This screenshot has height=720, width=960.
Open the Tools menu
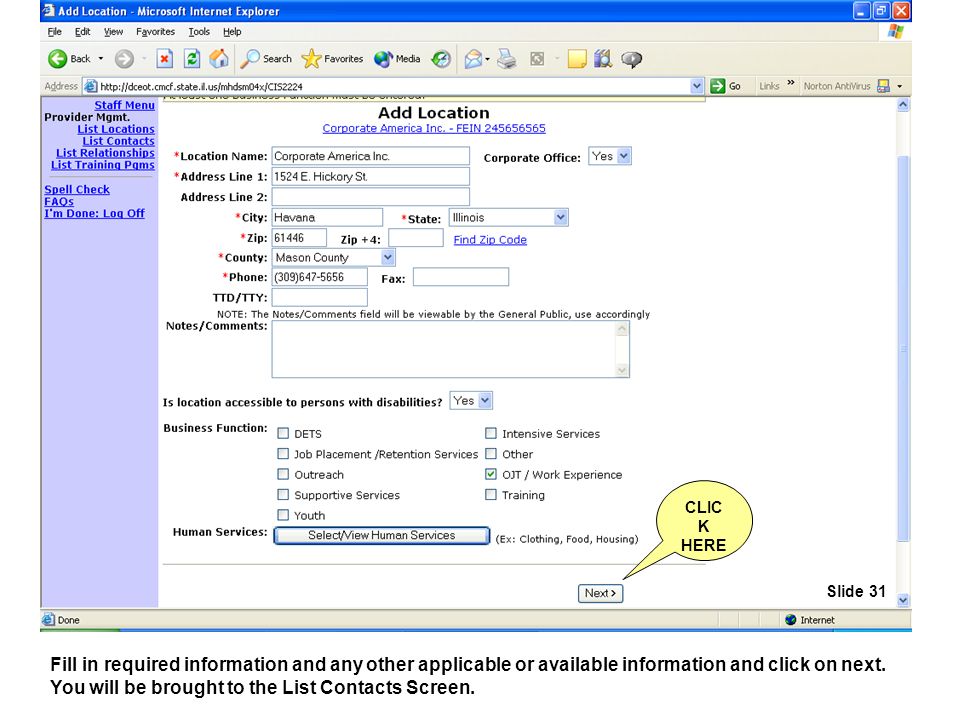point(199,32)
